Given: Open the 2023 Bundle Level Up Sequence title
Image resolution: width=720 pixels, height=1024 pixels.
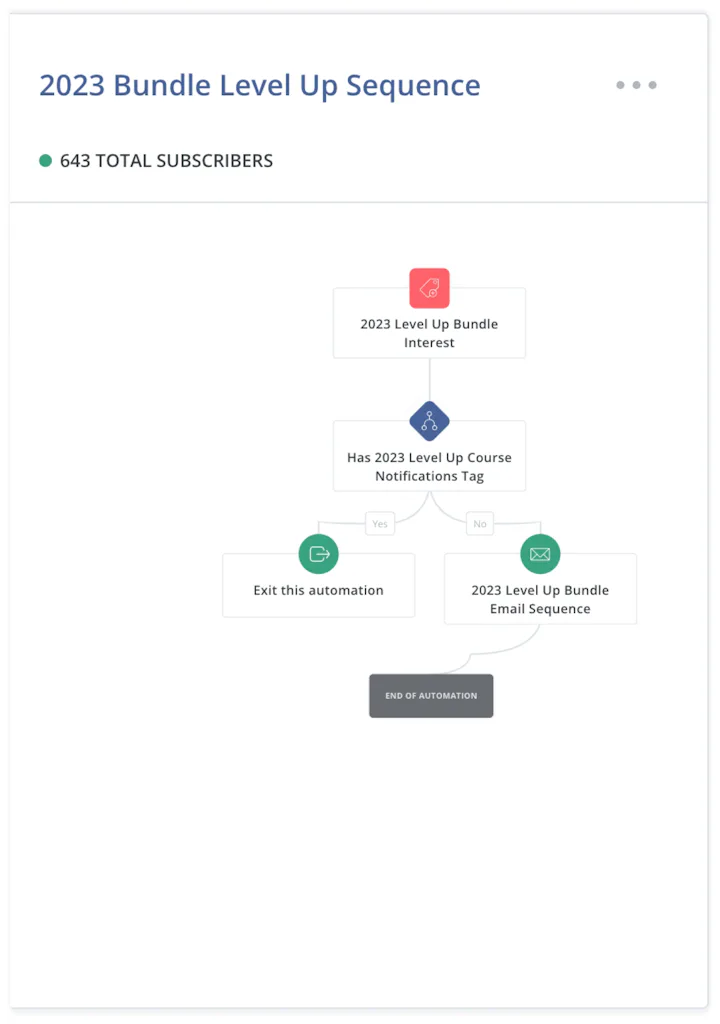Looking at the screenshot, I should tap(259, 86).
